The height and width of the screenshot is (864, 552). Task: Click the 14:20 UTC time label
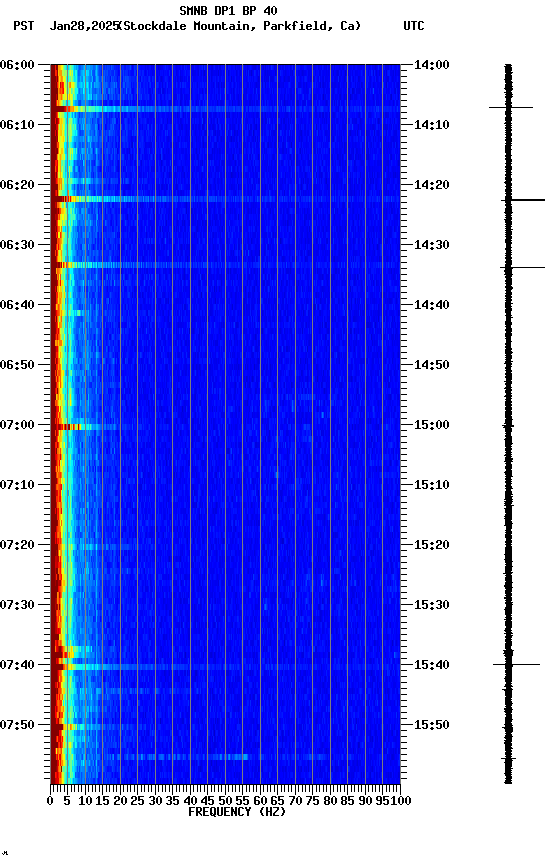coord(432,185)
